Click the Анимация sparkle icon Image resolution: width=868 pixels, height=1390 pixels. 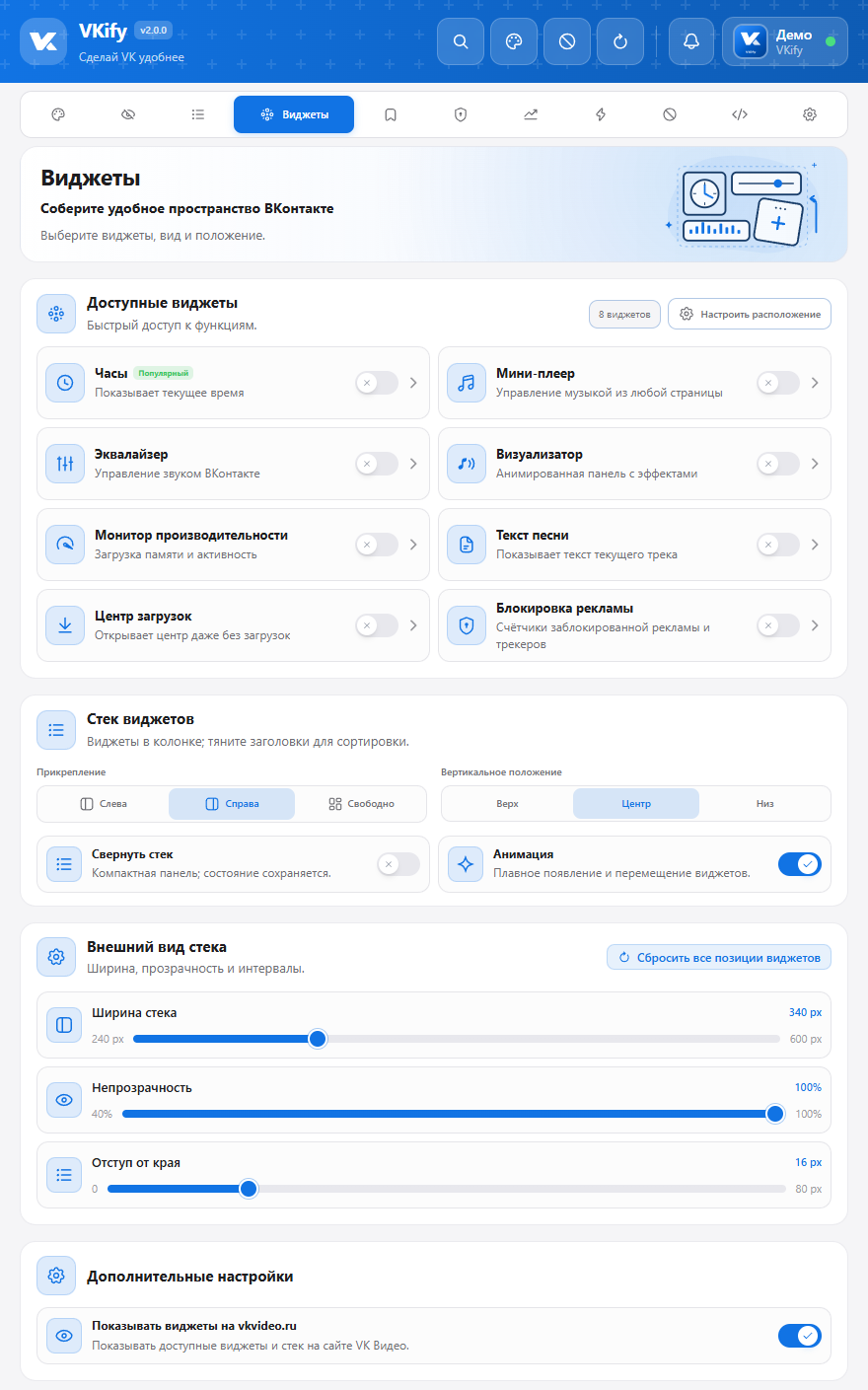click(467, 864)
